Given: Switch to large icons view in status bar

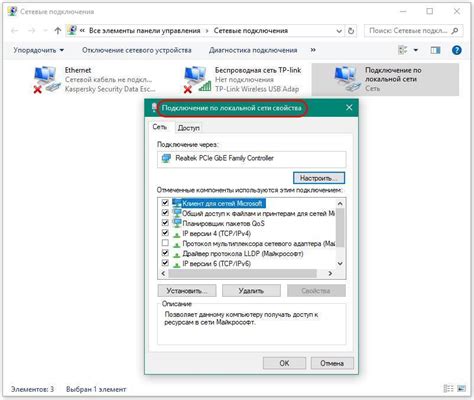Looking at the screenshot, I should [x=461, y=388].
